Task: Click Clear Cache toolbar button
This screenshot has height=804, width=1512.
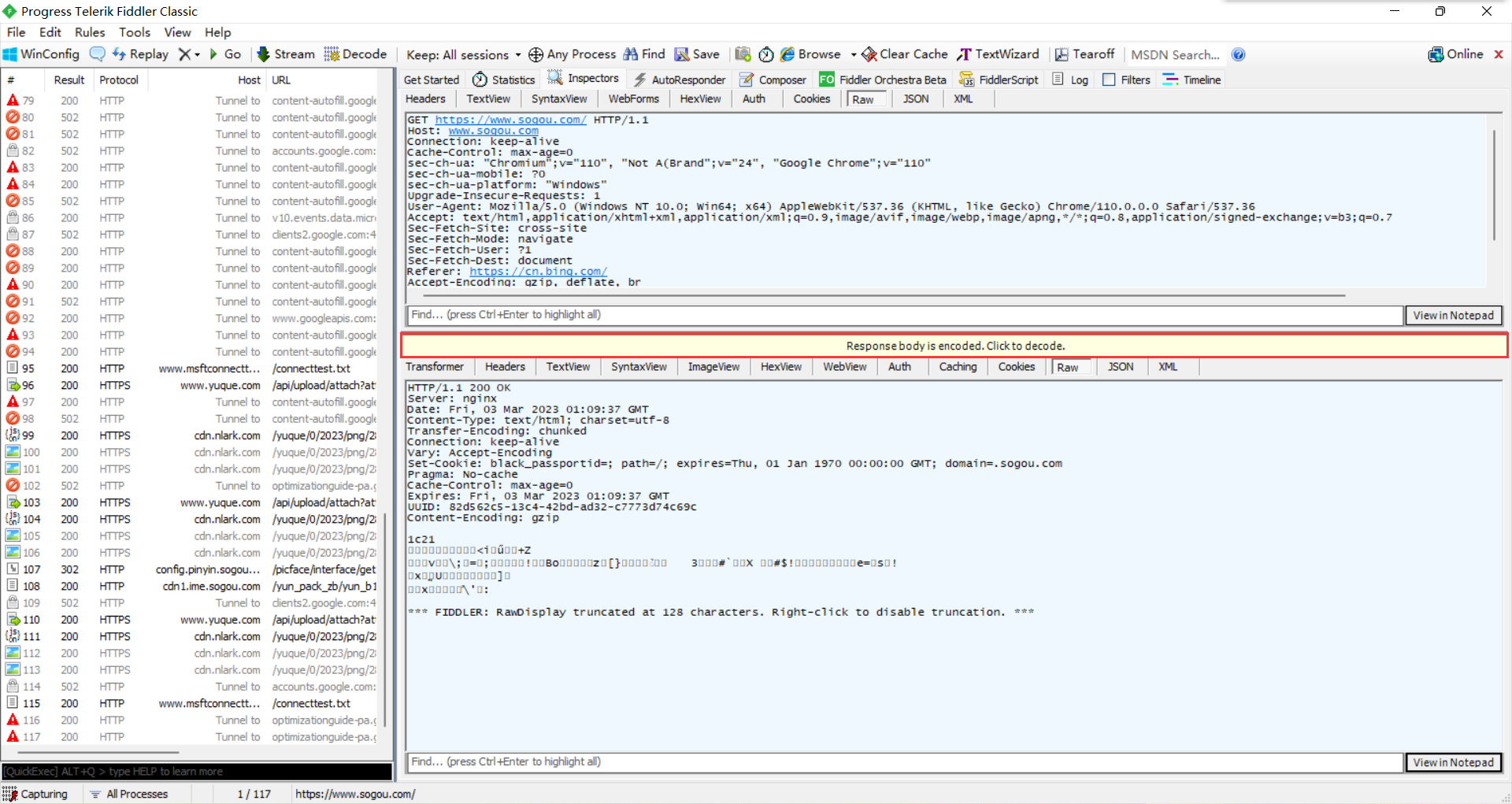Action: (905, 54)
